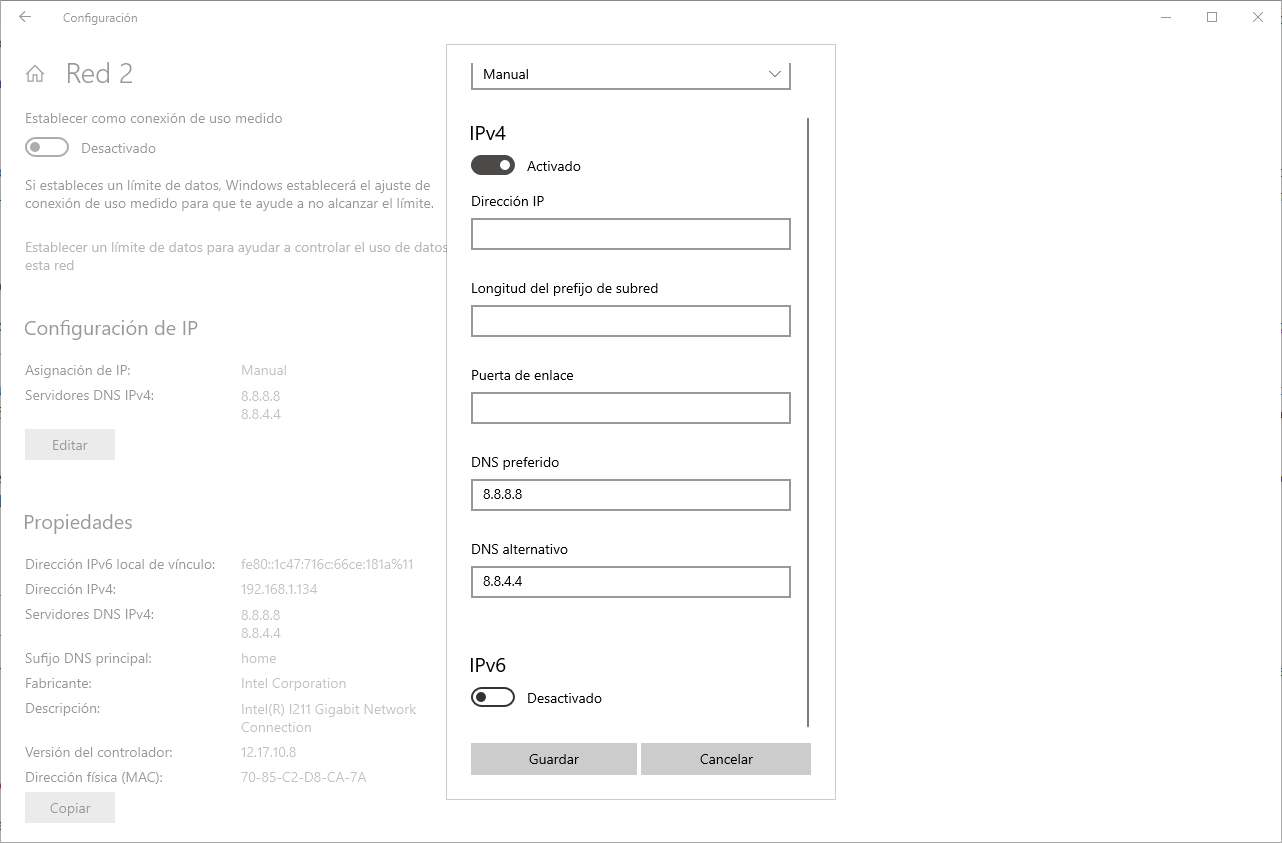Open the Manual IP assignment dropdown
Screen dimensions: 1282x843
coord(630,75)
